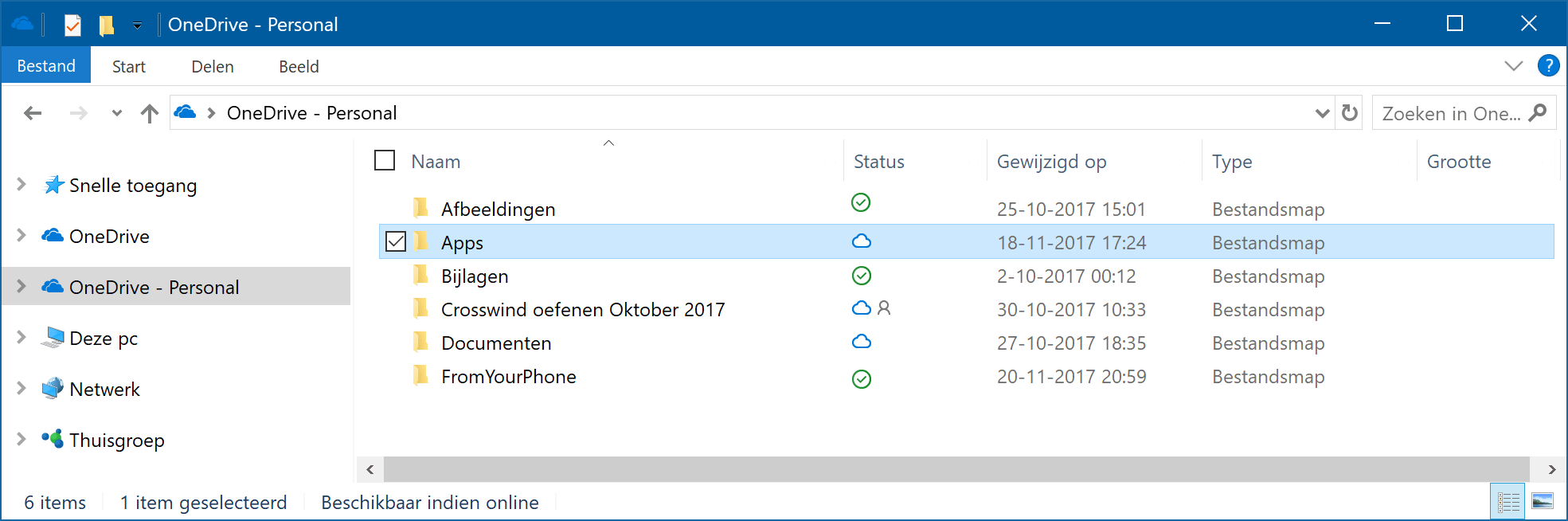This screenshot has width=1568, height=521.
Task: Click the OneDrive cloud icon in title bar
Action: click(x=22, y=24)
